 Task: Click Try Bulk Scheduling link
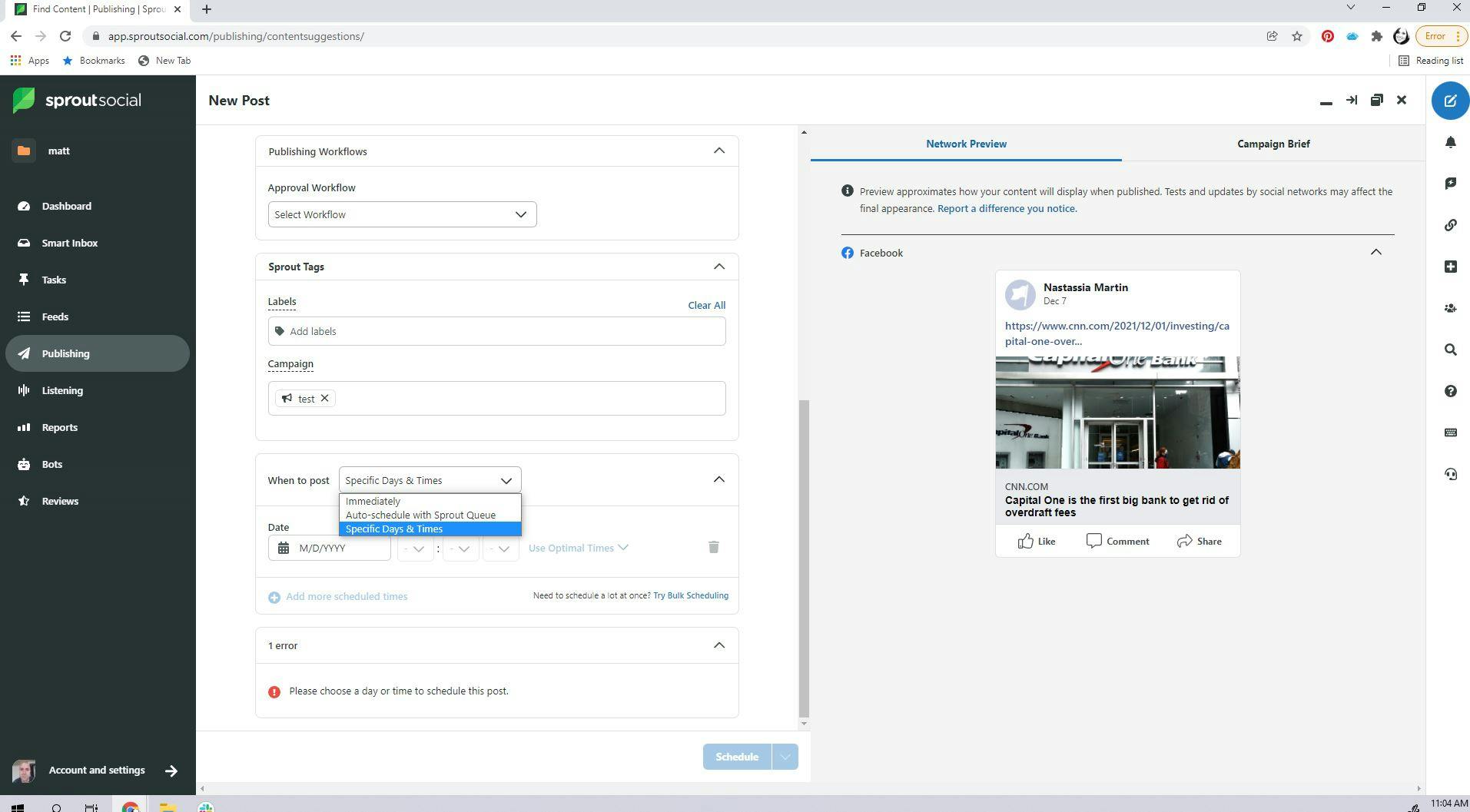pos(690,595)
